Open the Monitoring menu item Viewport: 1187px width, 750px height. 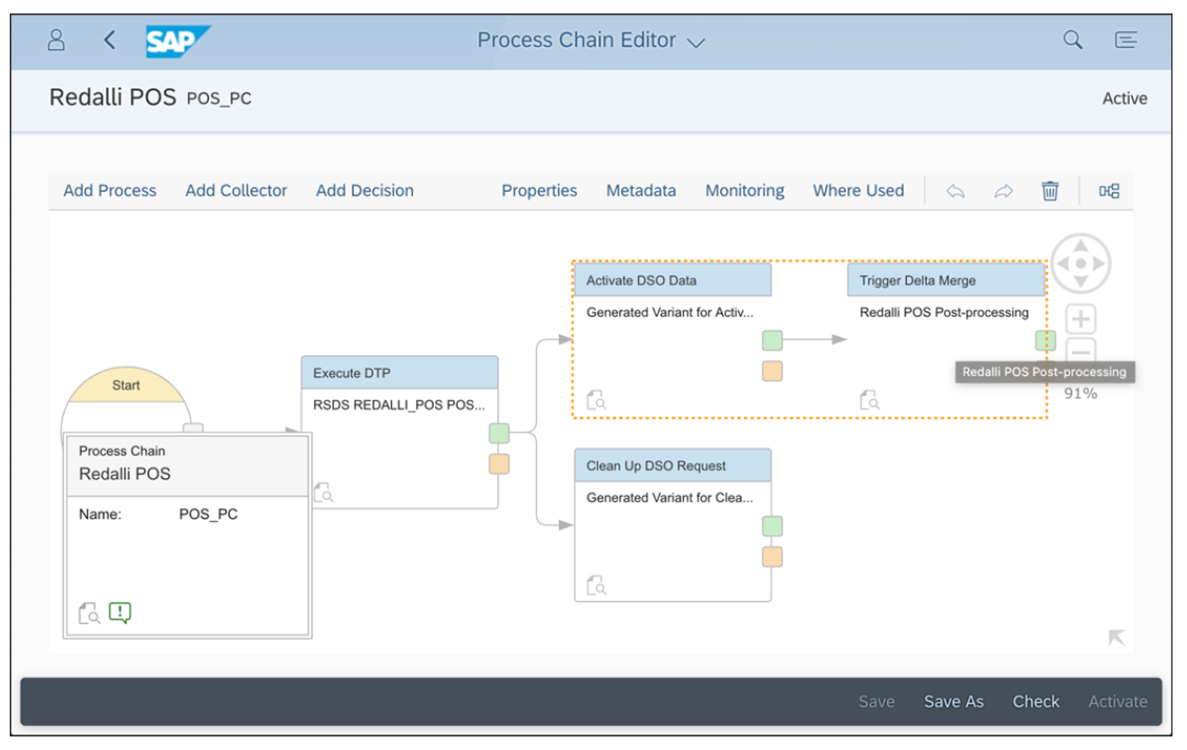click(x=744, y=190)
